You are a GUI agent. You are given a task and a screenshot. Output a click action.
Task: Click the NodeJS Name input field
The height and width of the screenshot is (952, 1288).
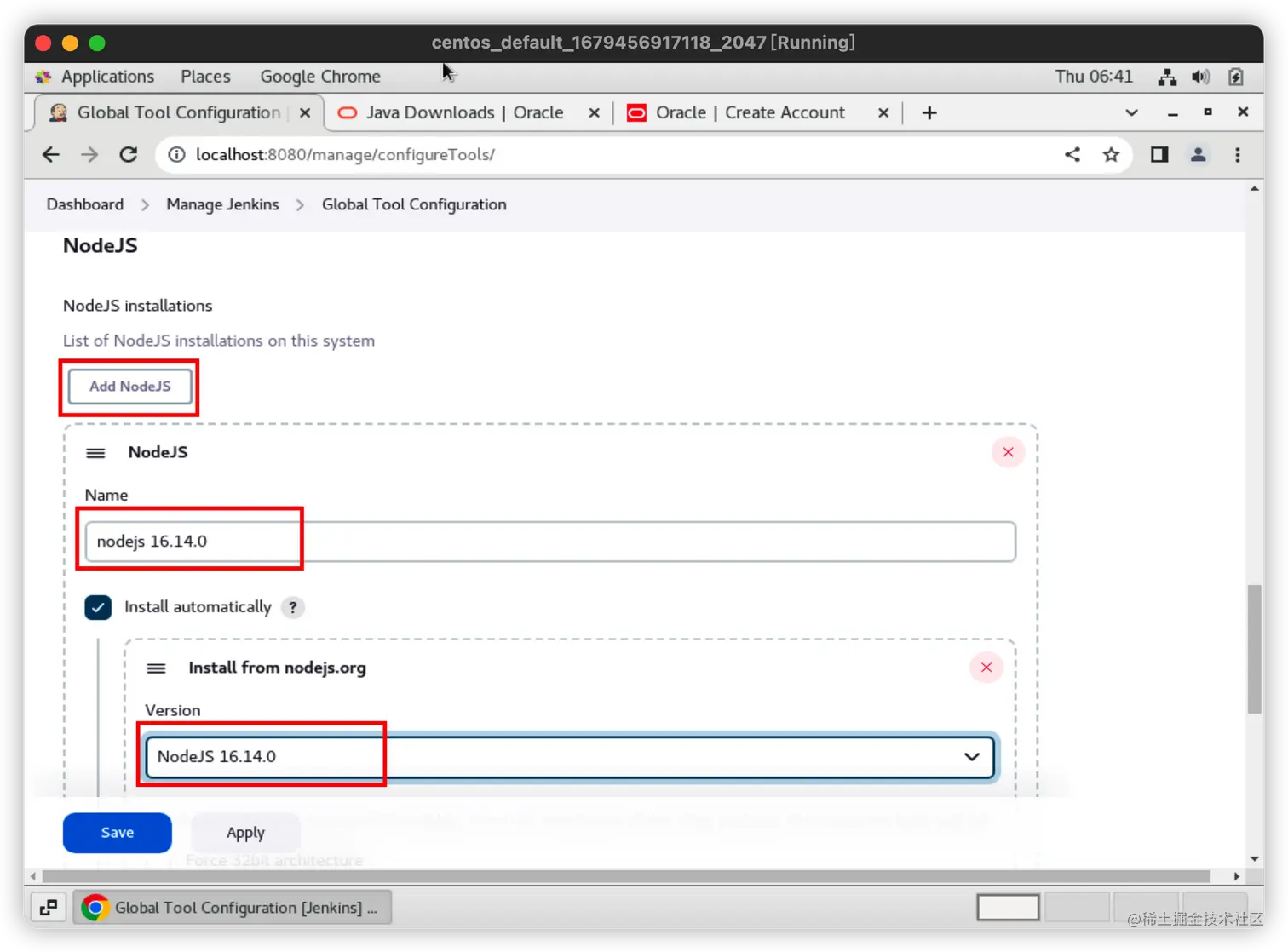coord(550,542)
